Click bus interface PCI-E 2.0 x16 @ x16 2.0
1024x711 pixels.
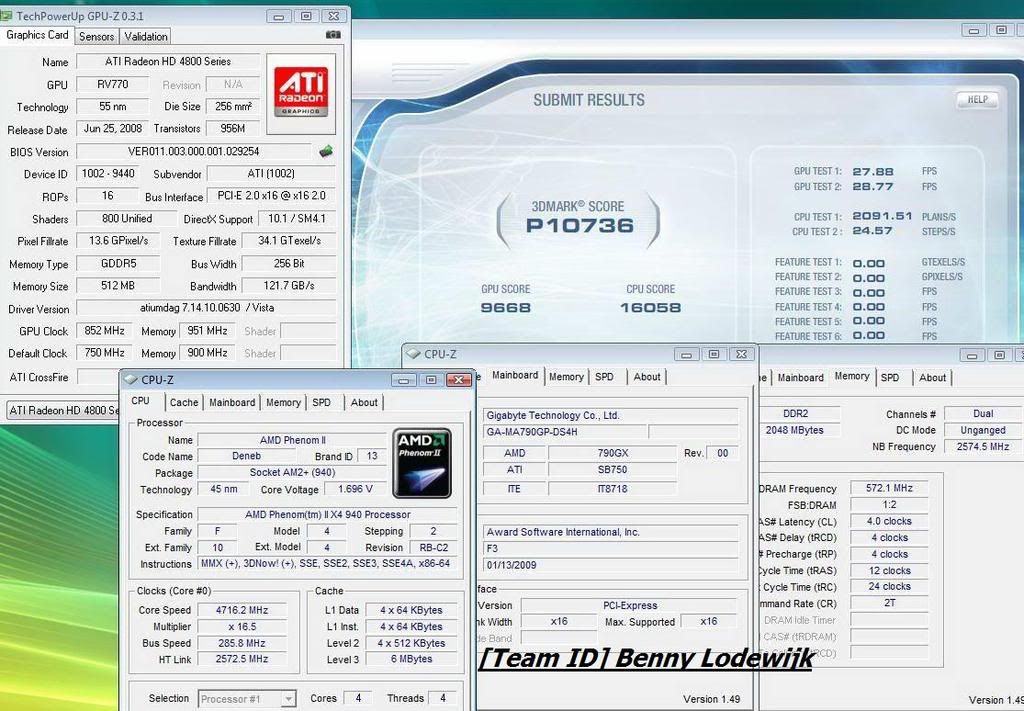pos(272,196)
